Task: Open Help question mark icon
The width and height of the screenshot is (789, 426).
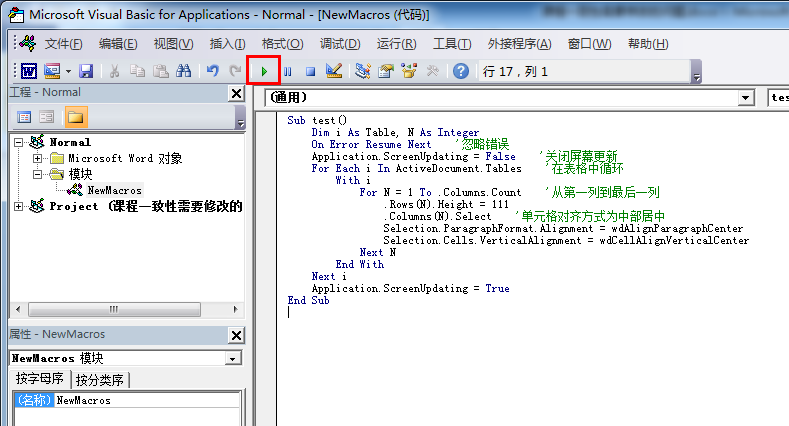Action: [460, 71]
